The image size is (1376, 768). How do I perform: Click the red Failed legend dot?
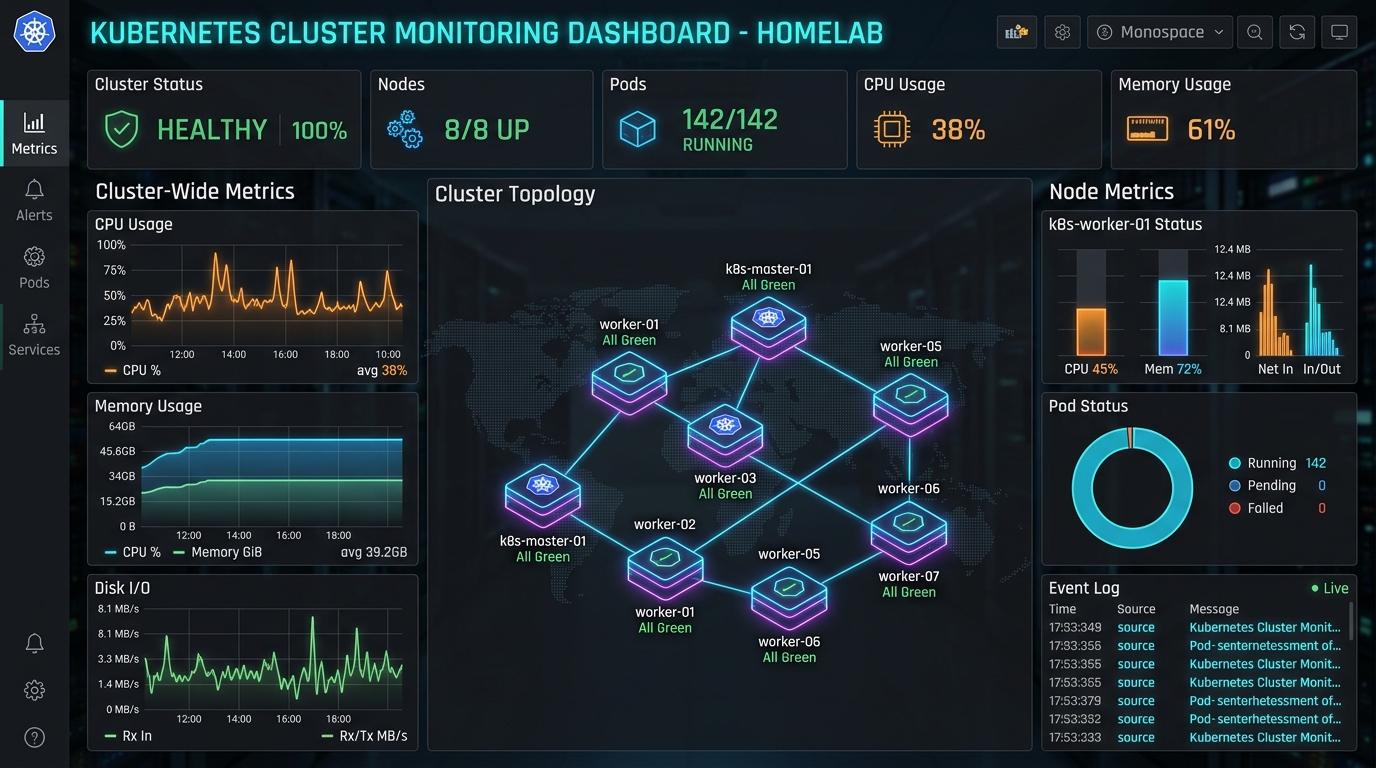click(1234, 508)
